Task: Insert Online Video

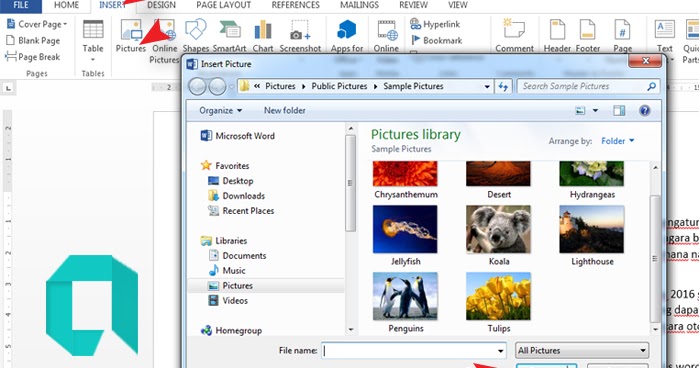Action: pyautogui.click(x=386, y=36)
